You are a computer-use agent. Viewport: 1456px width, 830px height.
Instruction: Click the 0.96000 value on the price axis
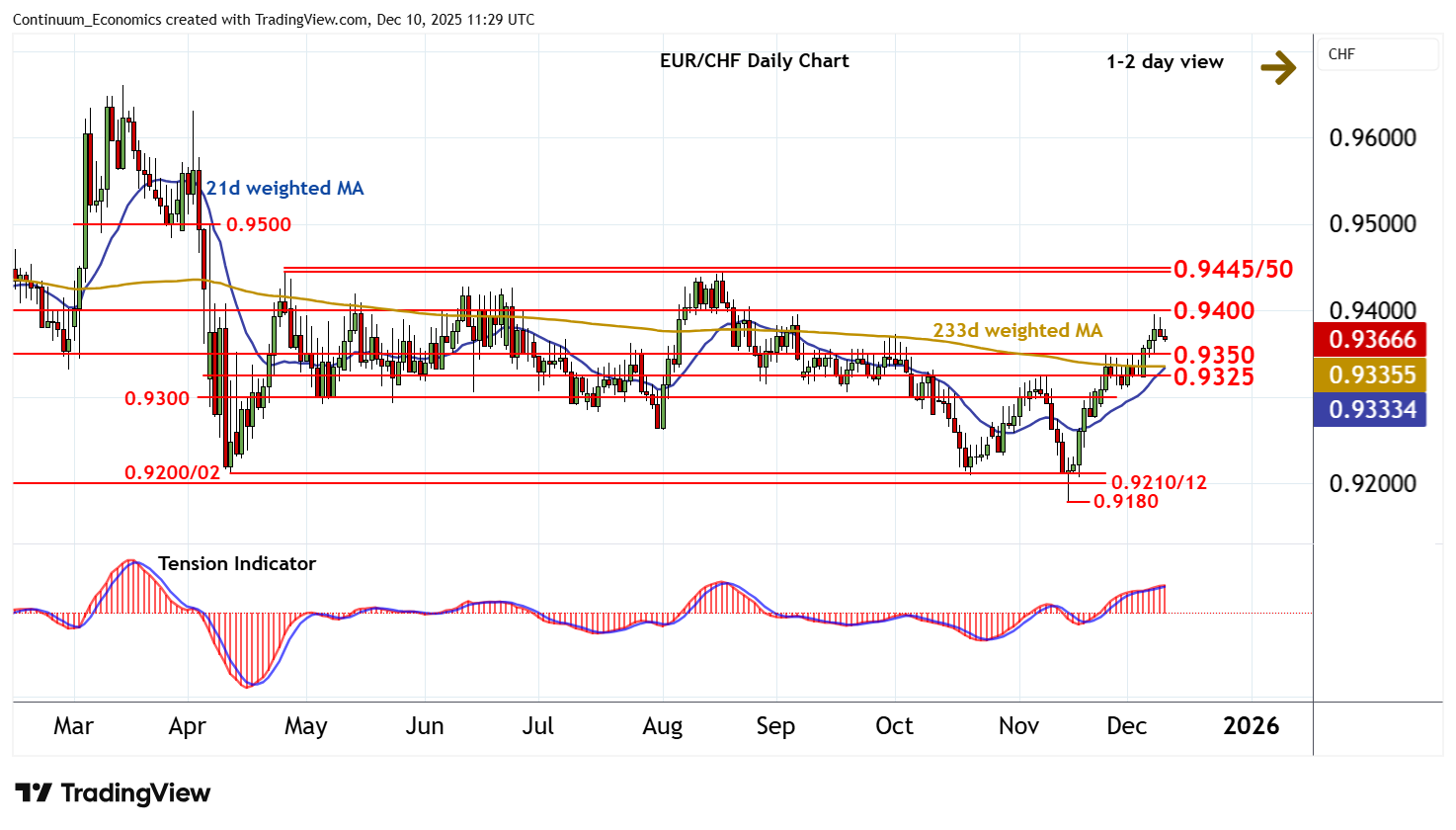click(x=1372, y=138)
